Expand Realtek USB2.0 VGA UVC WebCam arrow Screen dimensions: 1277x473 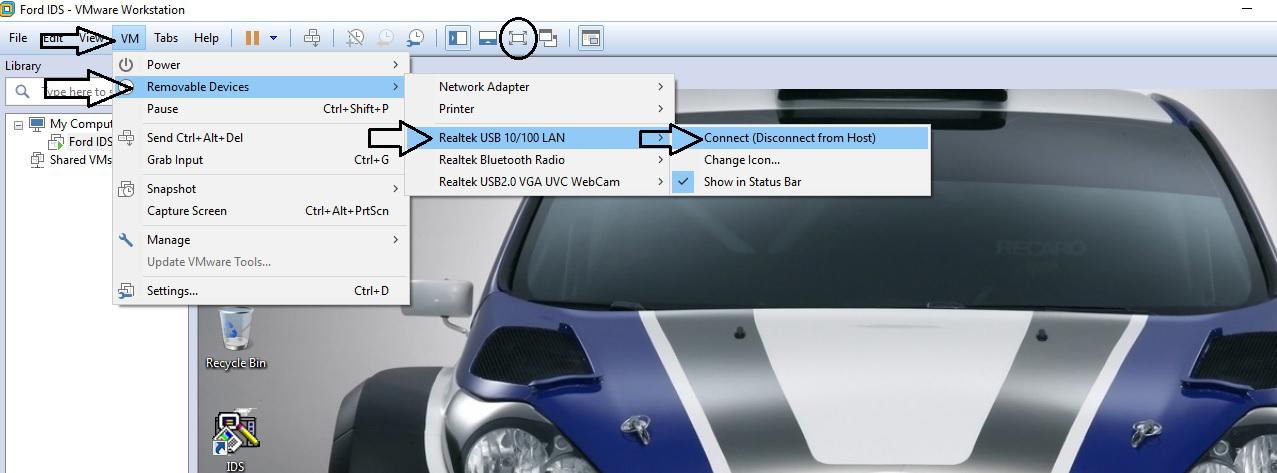tap(660, 182)
